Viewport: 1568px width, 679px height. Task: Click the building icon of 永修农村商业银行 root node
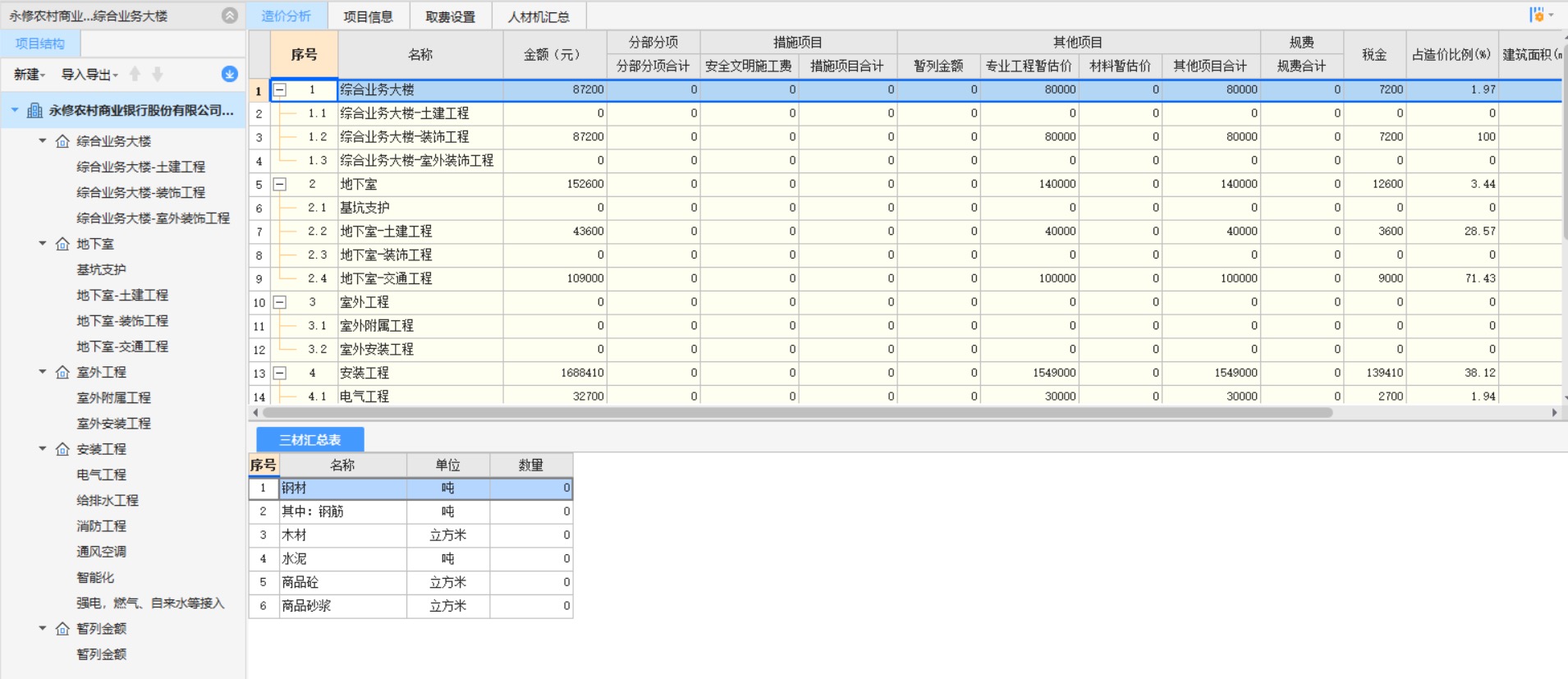click(34, 110)
